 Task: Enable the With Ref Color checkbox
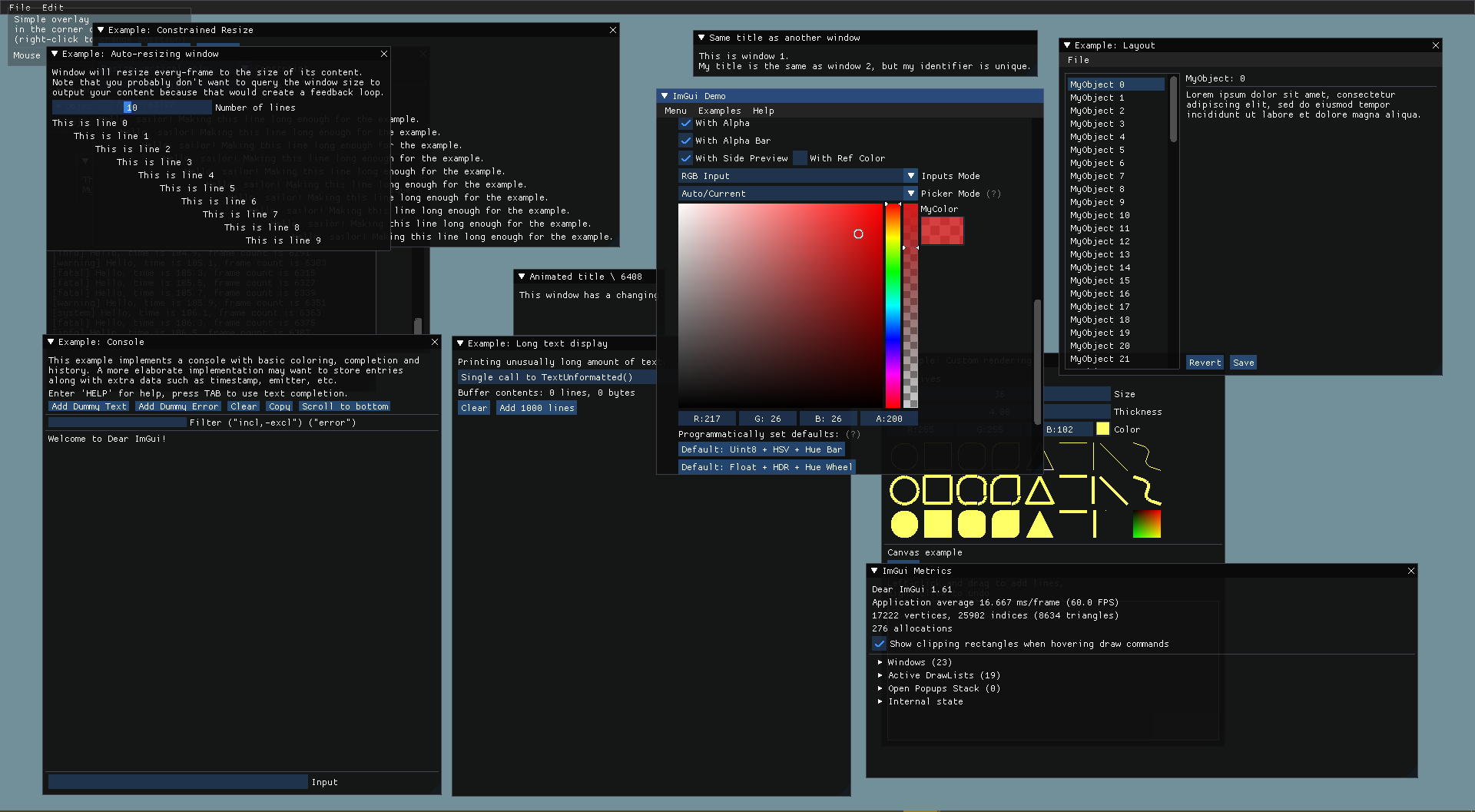coord(800,158)
